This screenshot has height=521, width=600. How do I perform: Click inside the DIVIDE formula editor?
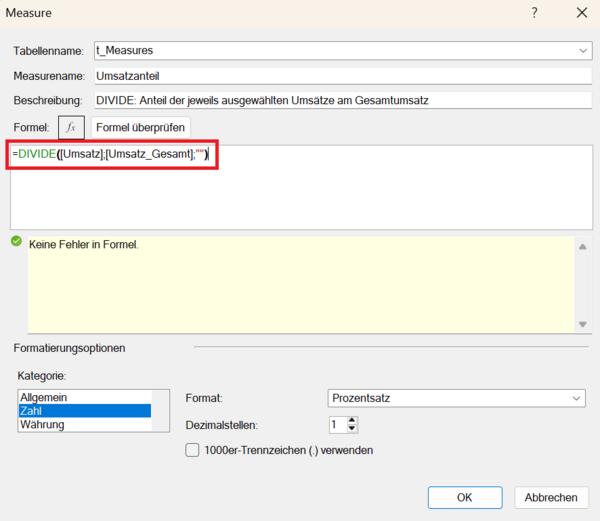point(300,190)
